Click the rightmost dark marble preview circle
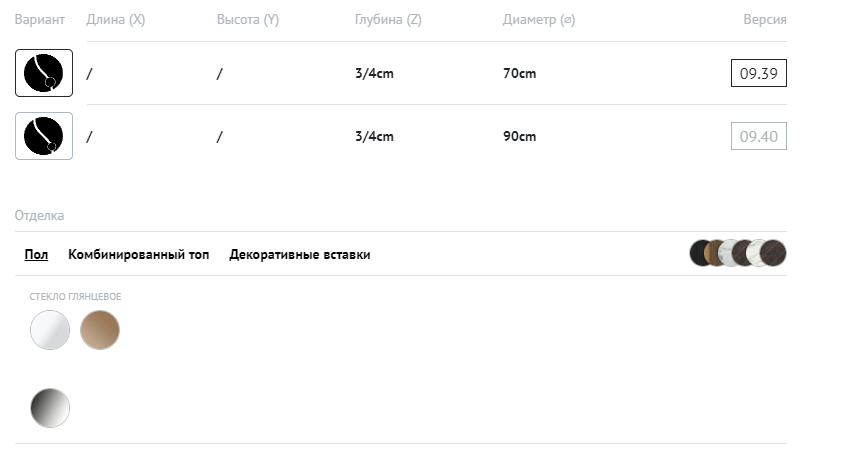The width and height of the screenshot is (845, 451). coord(774,253)
